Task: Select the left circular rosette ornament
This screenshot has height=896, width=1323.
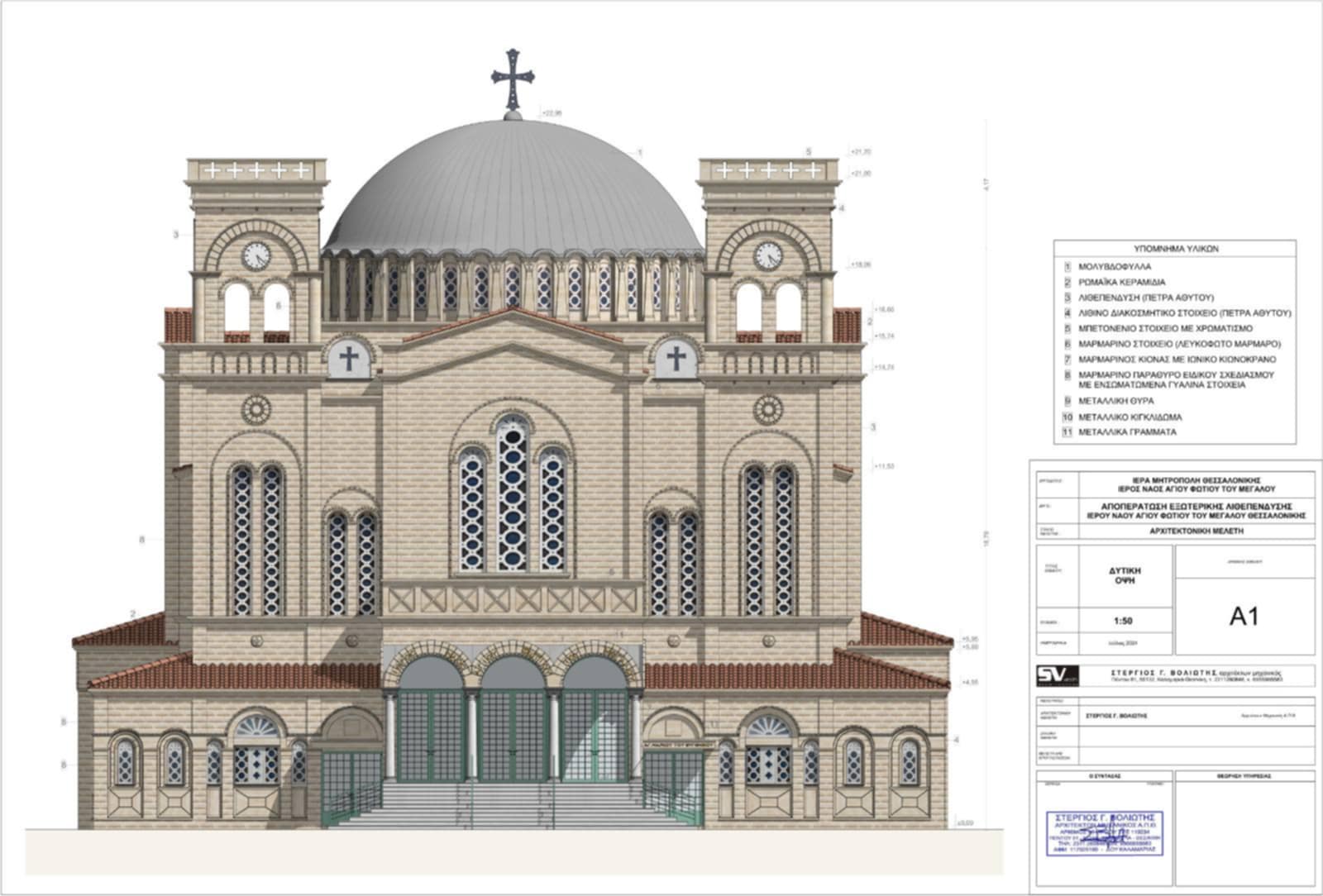Action: pos(256,409)
